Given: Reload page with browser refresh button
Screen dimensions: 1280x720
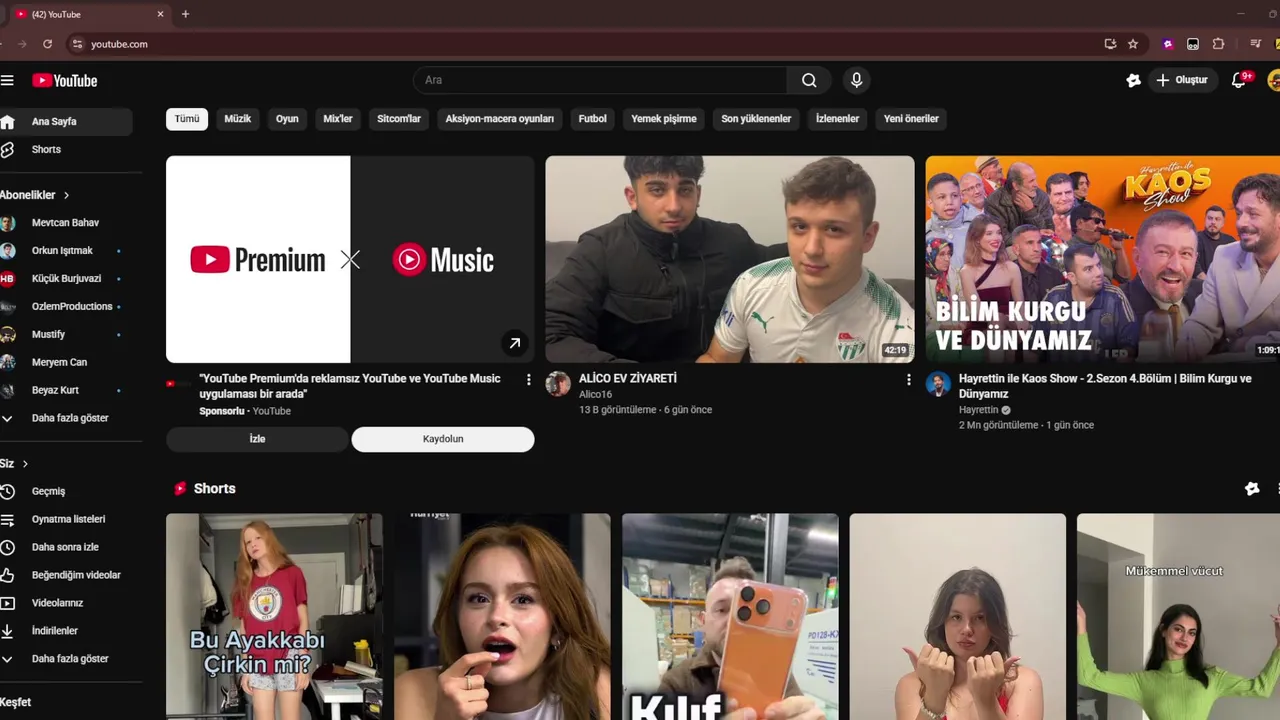Looking at the screenshot, I should pyautogui.click(x=47, y=44).
